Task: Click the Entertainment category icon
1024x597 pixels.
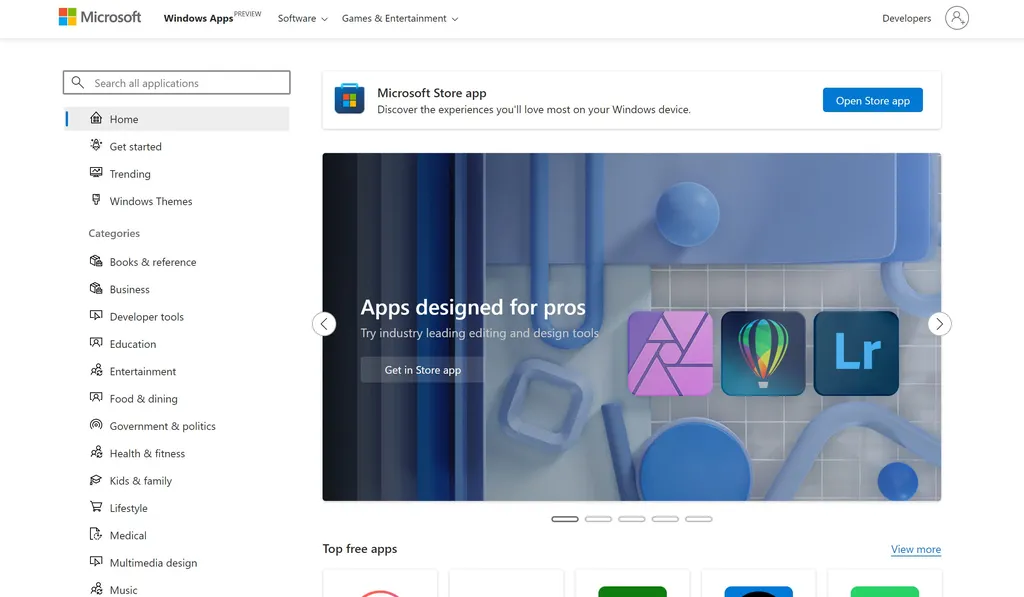Action: click(x=96, y=370)
